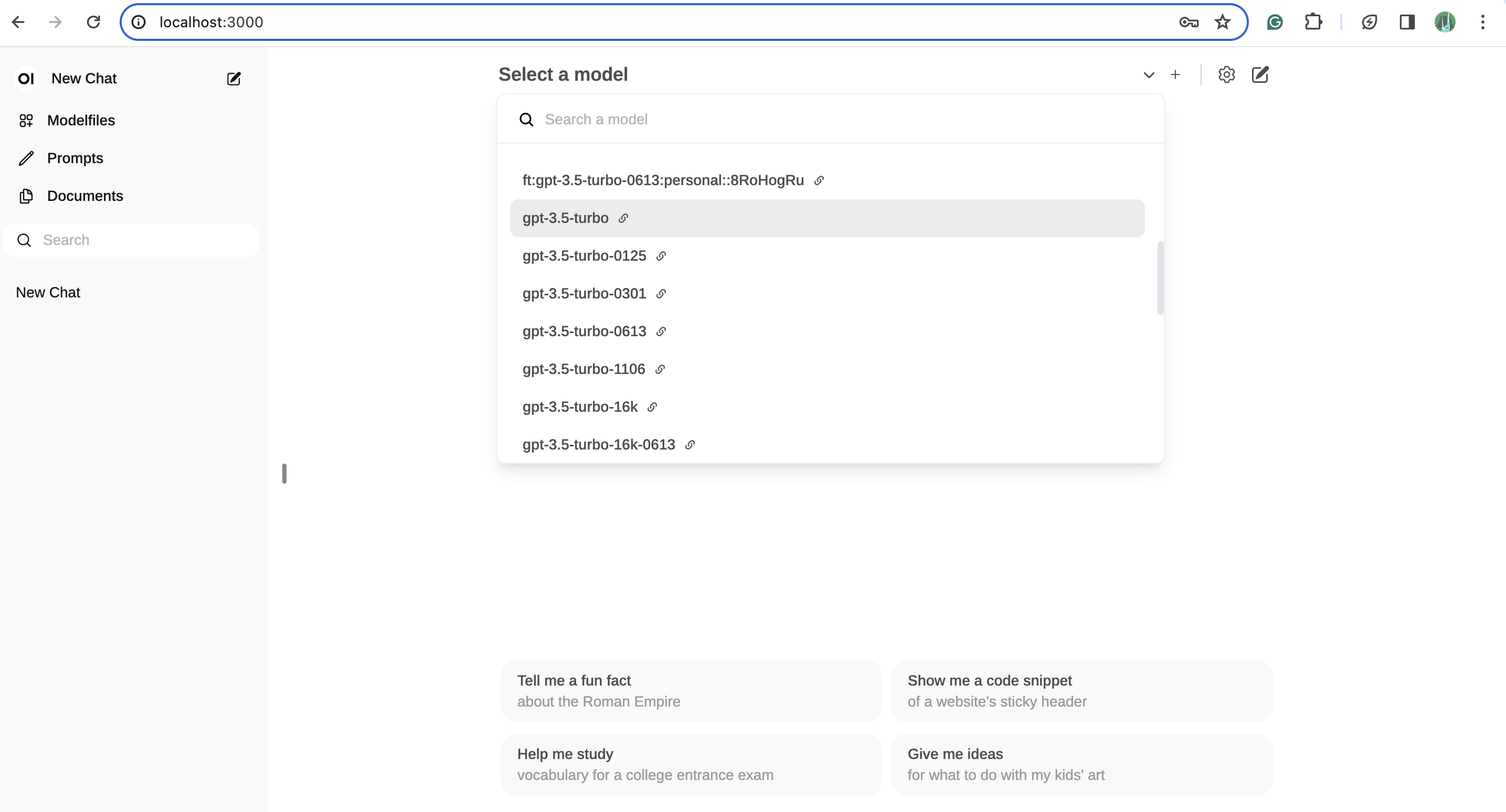This screenshot has height=812, width=1506.
Task: Click the Grammarly extension icon in browser toolbar
Action: pos(1275,22)
